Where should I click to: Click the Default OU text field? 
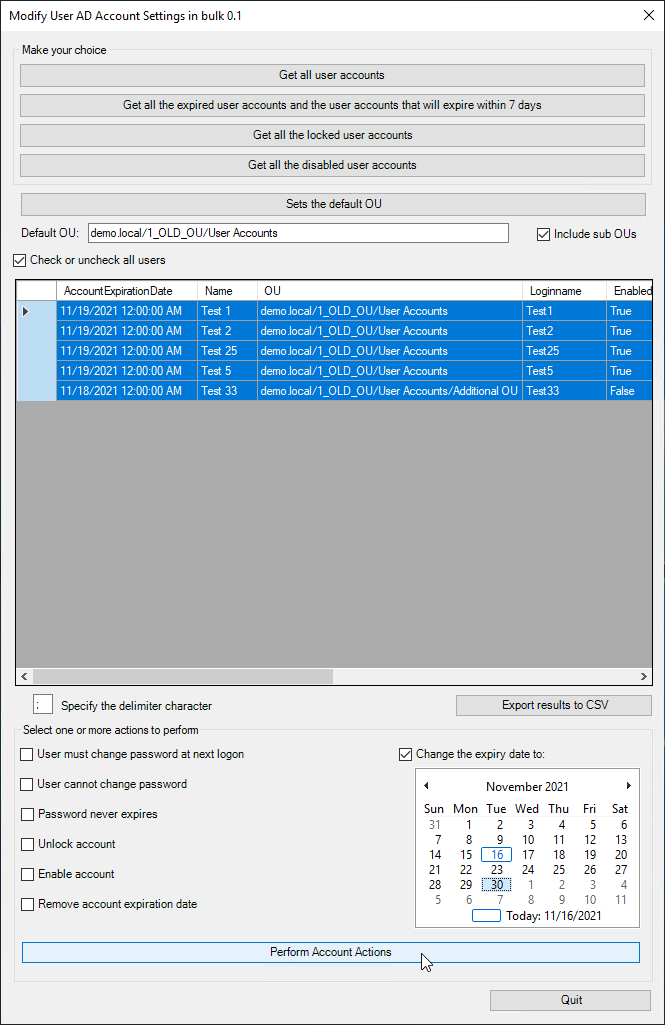click(298, 233)
